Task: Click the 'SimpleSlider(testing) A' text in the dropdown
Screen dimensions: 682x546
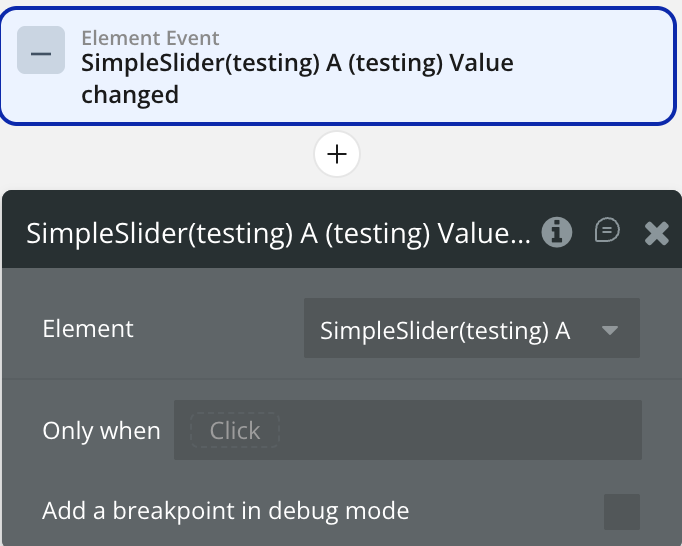Action: (445, 330)
